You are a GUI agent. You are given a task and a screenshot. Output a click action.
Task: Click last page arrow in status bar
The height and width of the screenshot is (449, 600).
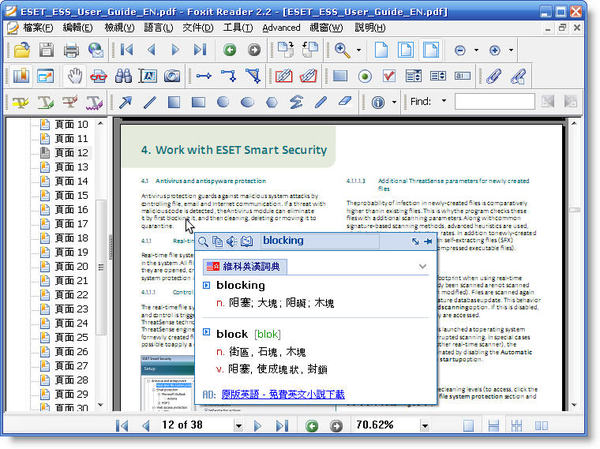coord(282,426)
